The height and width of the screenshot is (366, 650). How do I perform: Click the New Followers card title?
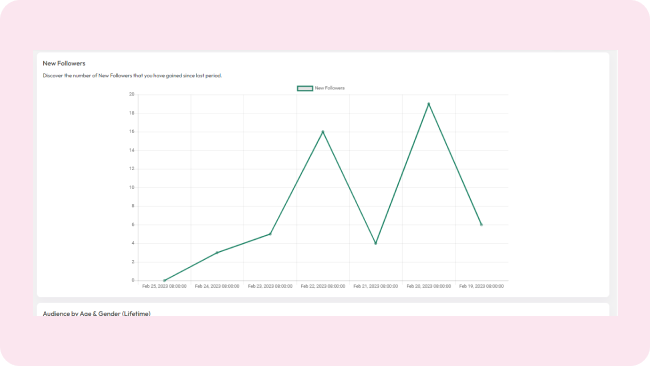(x=64, y=63)
